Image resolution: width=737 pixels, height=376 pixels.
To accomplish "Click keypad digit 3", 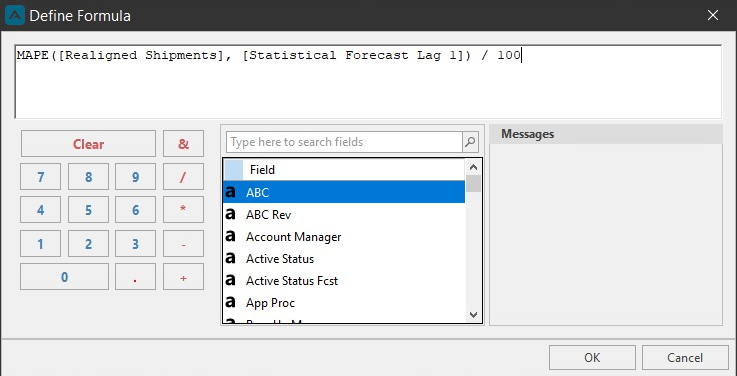I will click(x=135, y=243).
